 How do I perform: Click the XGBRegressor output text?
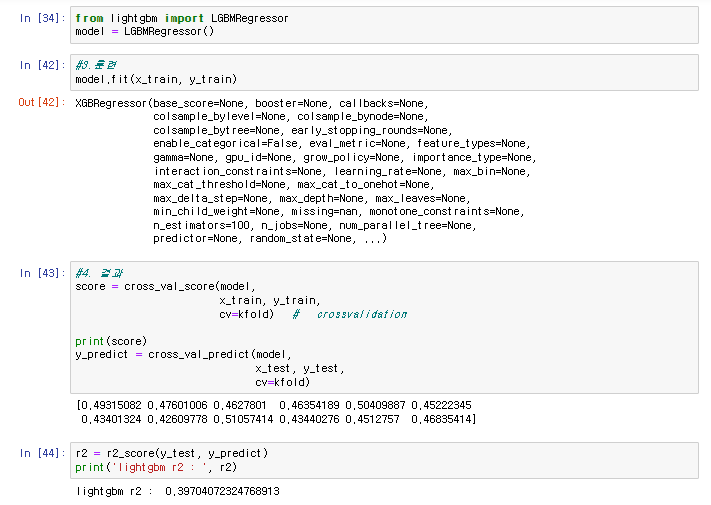tap(306, 171)
